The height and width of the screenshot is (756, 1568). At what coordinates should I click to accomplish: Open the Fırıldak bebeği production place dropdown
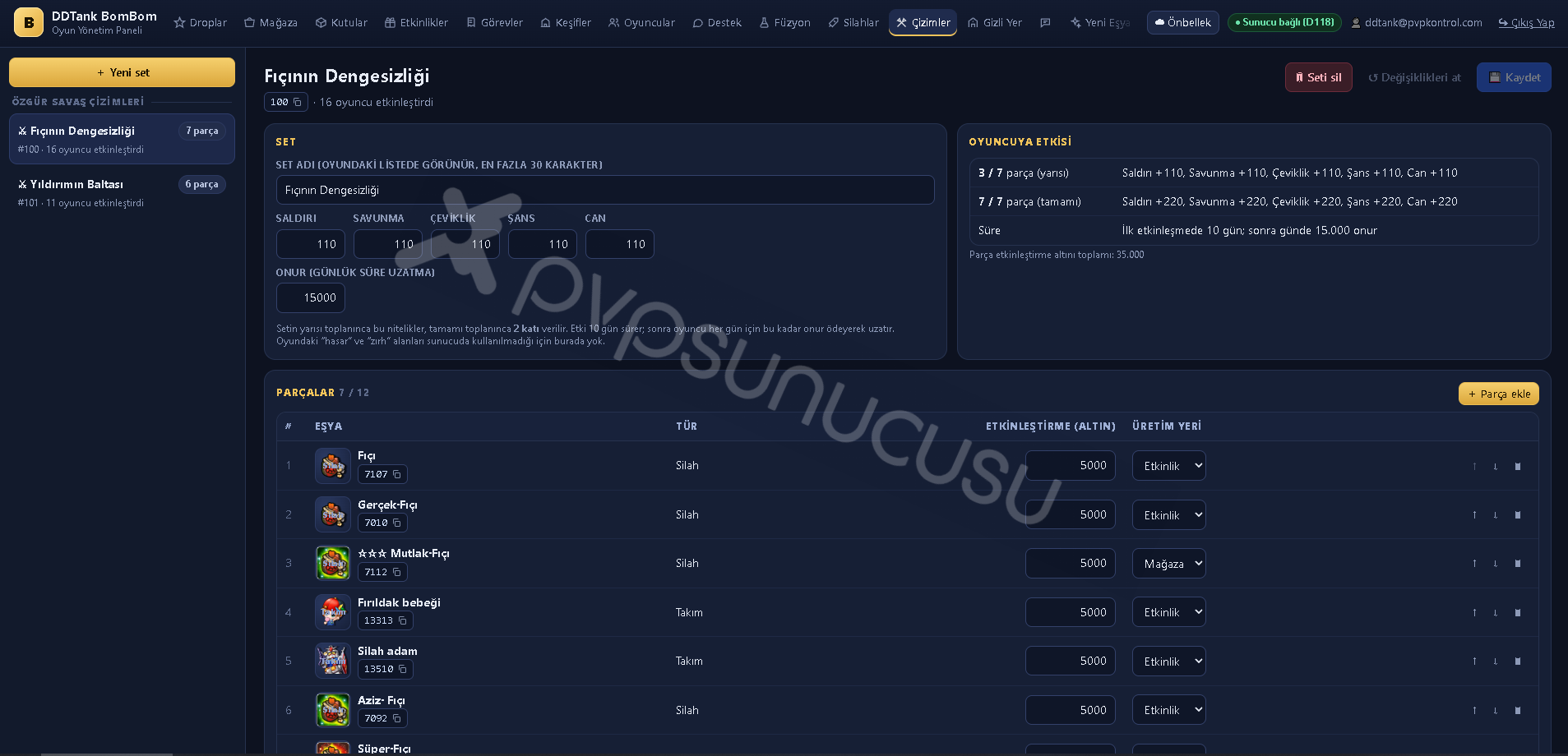click(x=1168, y=612)
